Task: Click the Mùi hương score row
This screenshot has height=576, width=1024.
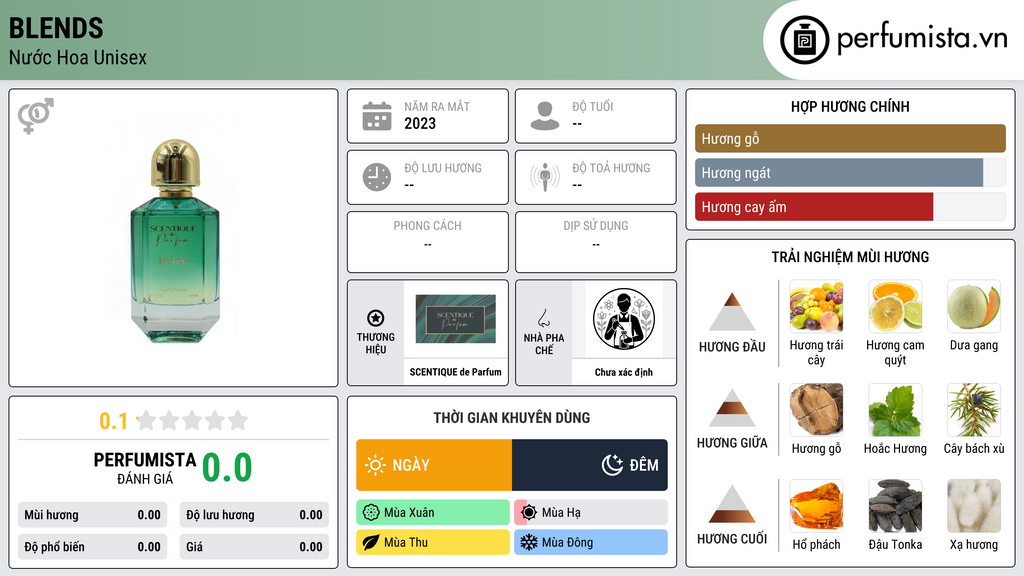Action: coord(92,515)
